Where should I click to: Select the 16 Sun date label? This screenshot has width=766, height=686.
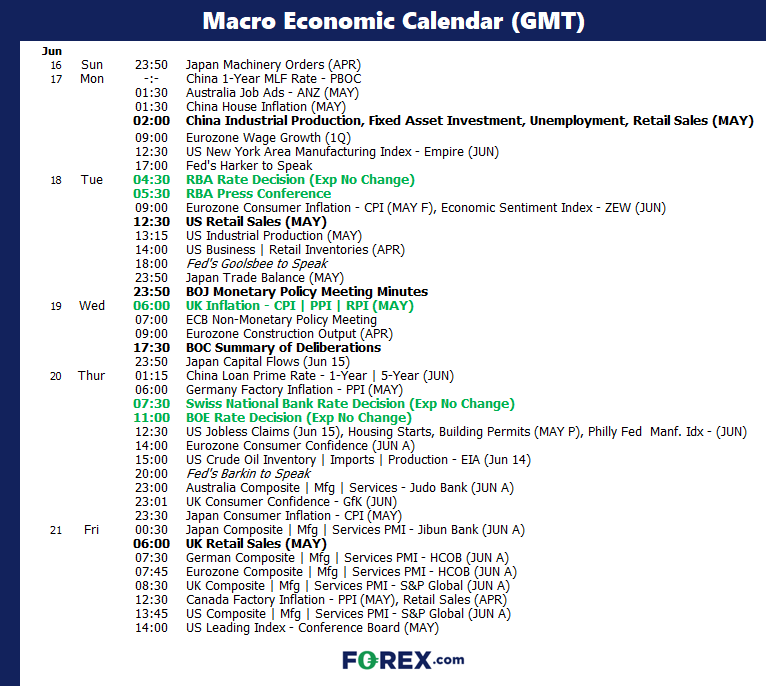(77, 65)
